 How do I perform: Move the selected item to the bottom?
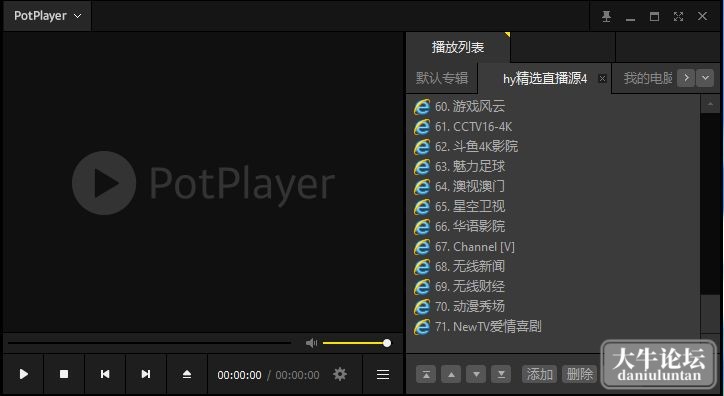click(x=501, y=374)
